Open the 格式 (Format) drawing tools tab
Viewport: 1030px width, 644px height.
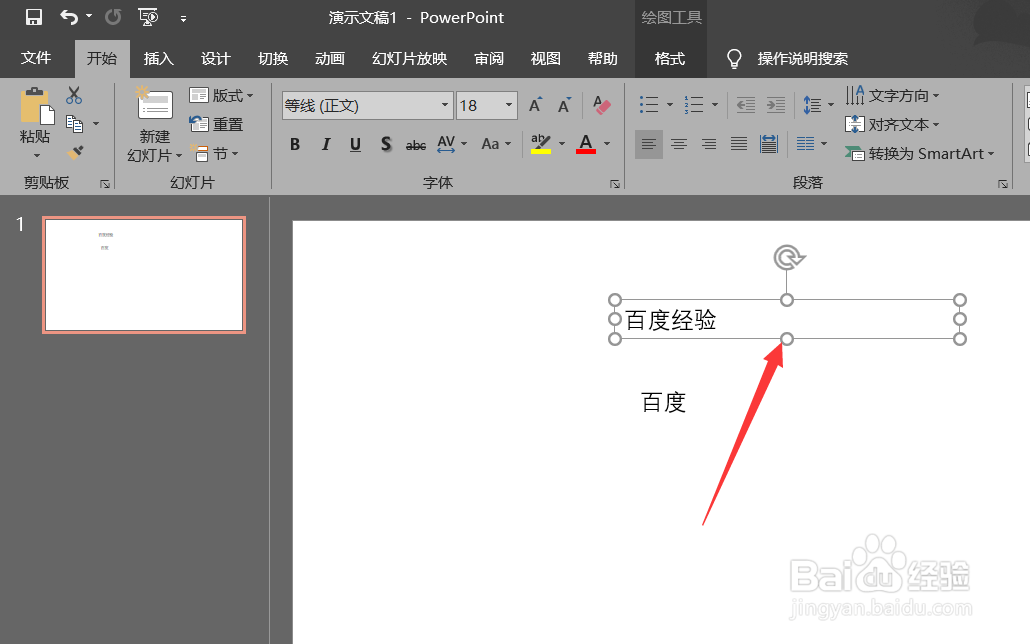pos(670,58)
